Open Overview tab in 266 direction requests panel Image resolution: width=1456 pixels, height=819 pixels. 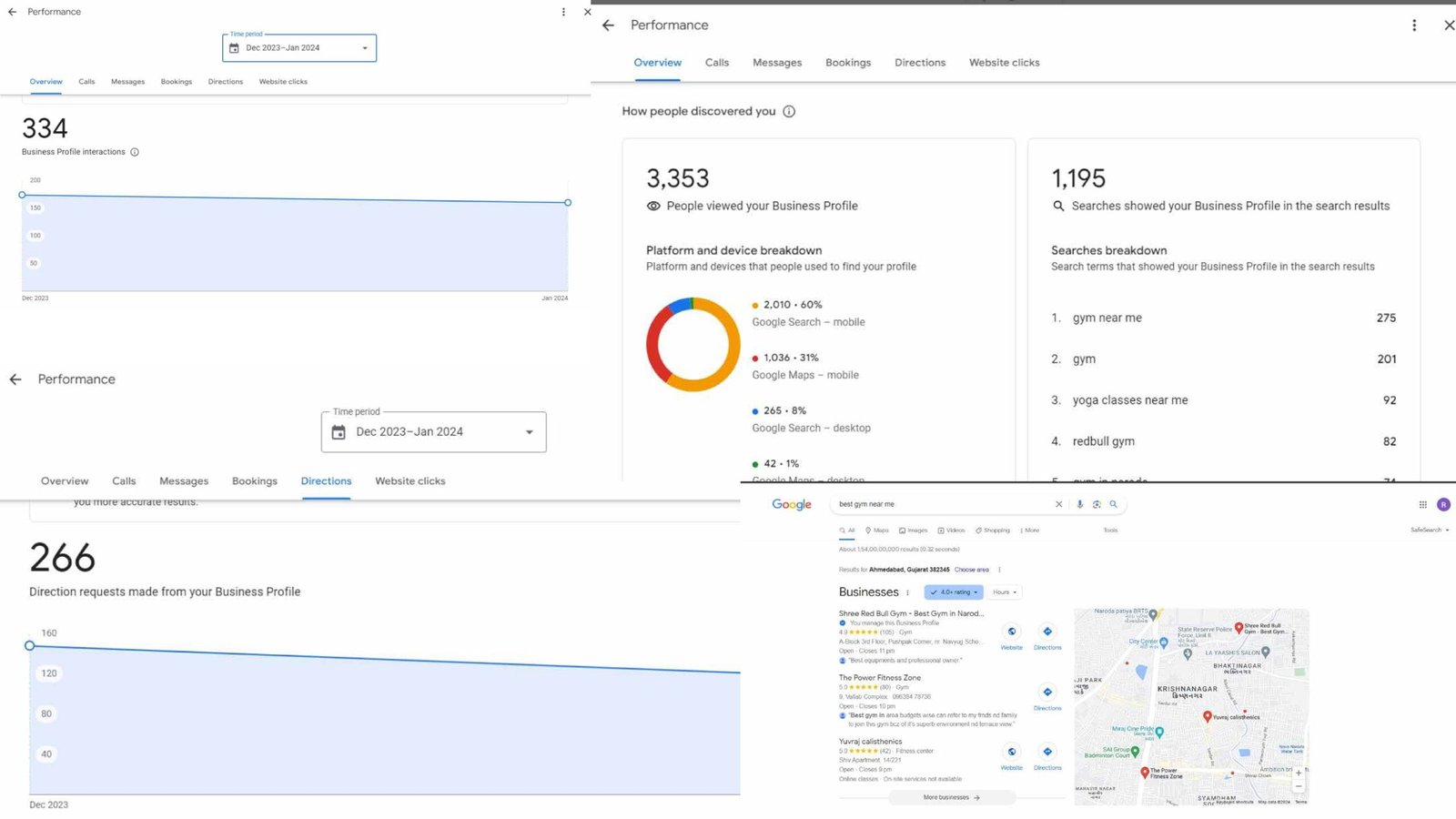coord(65,481)
